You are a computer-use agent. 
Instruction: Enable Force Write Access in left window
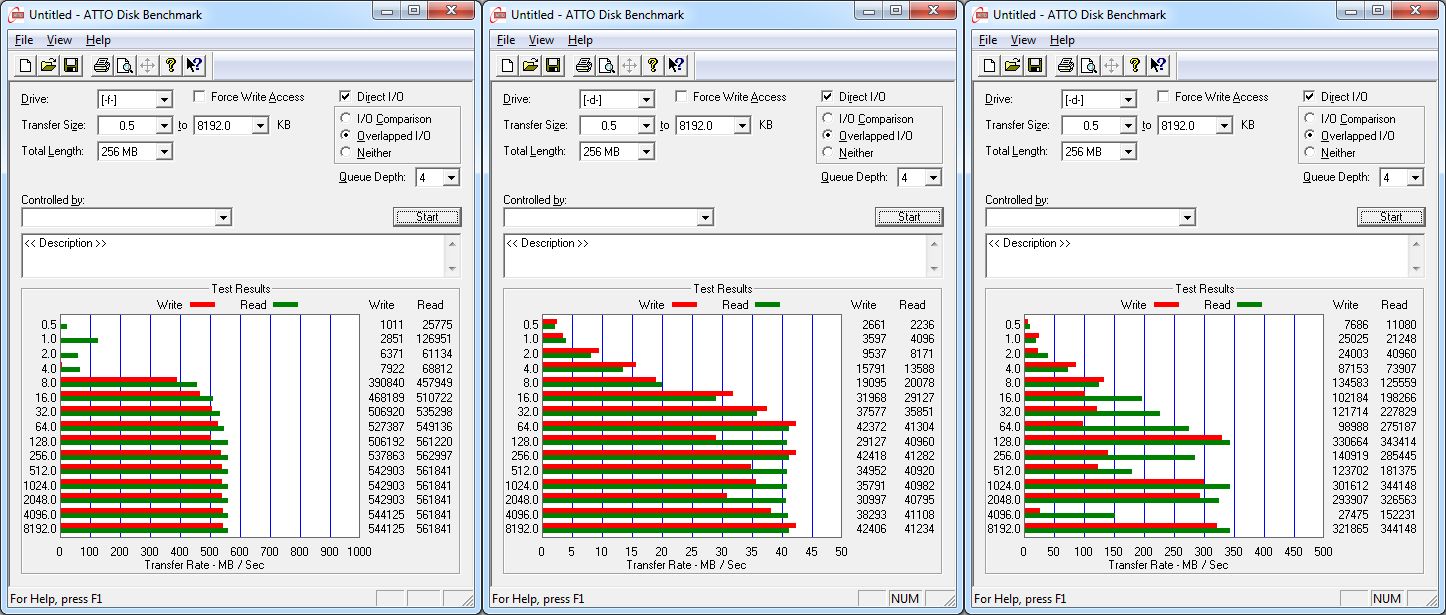tap(199, 97)
